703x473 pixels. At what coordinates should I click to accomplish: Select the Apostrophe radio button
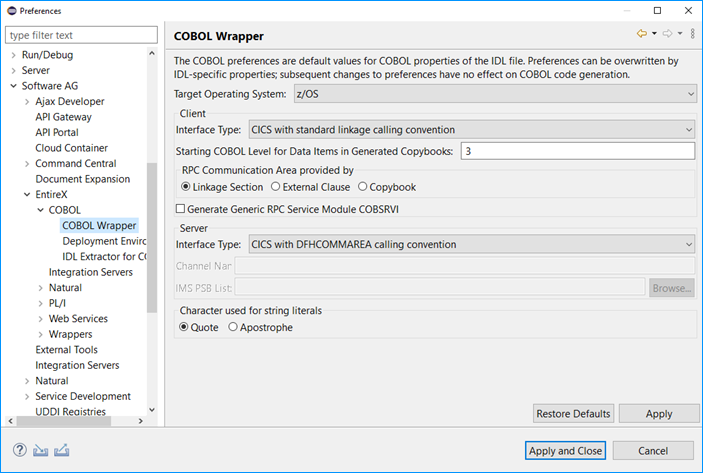[x=233, y=327]
